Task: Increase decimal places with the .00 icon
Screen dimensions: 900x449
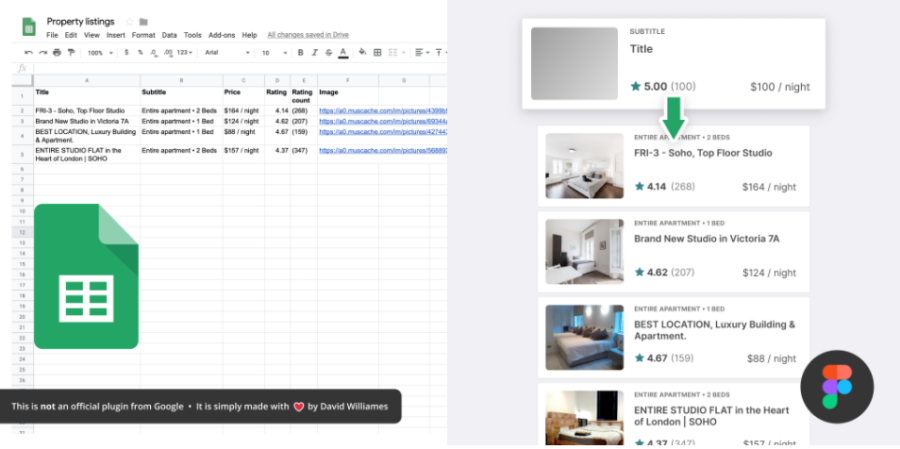Action: coord(168,52)
